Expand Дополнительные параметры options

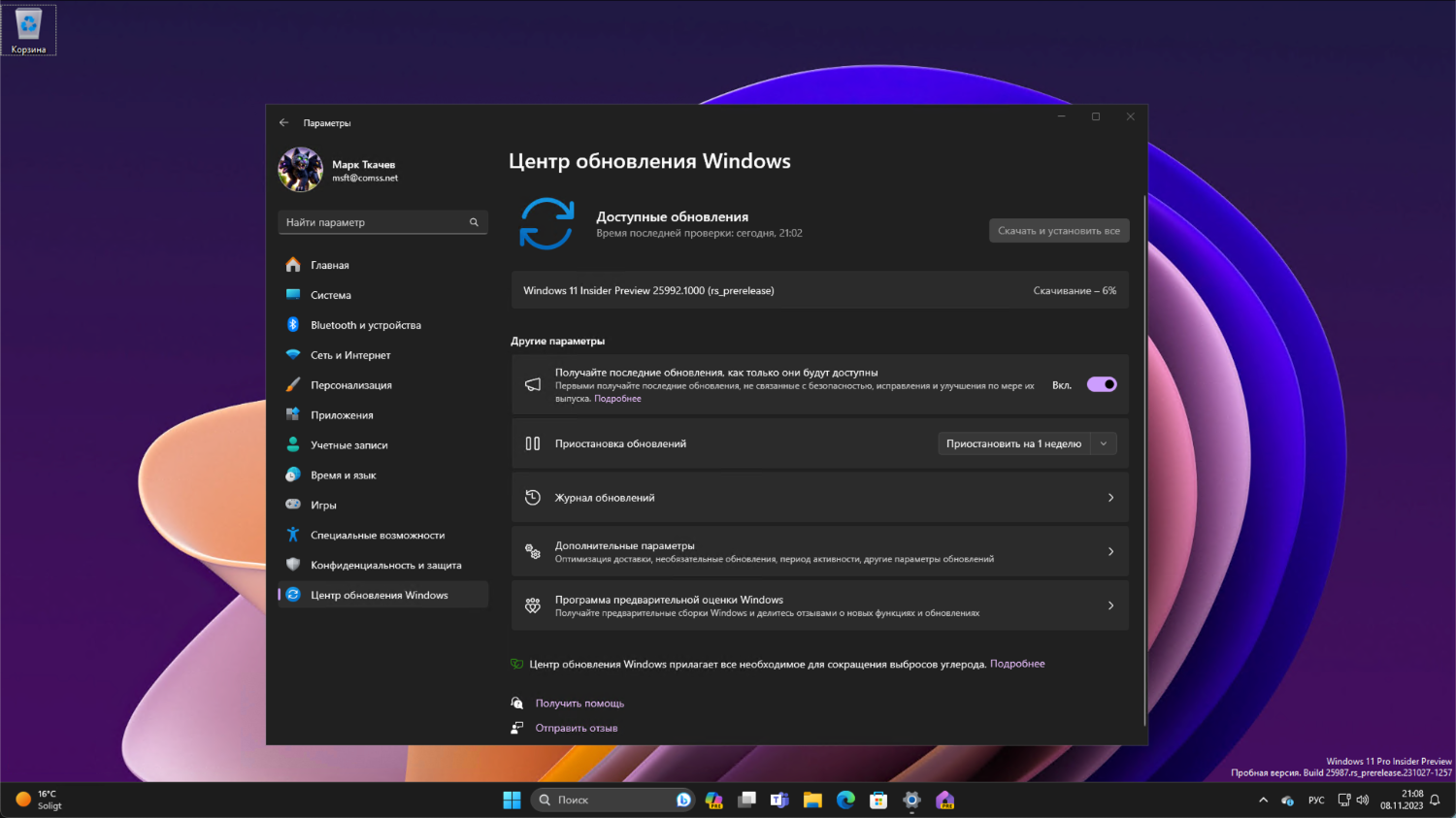click(819, 551)
